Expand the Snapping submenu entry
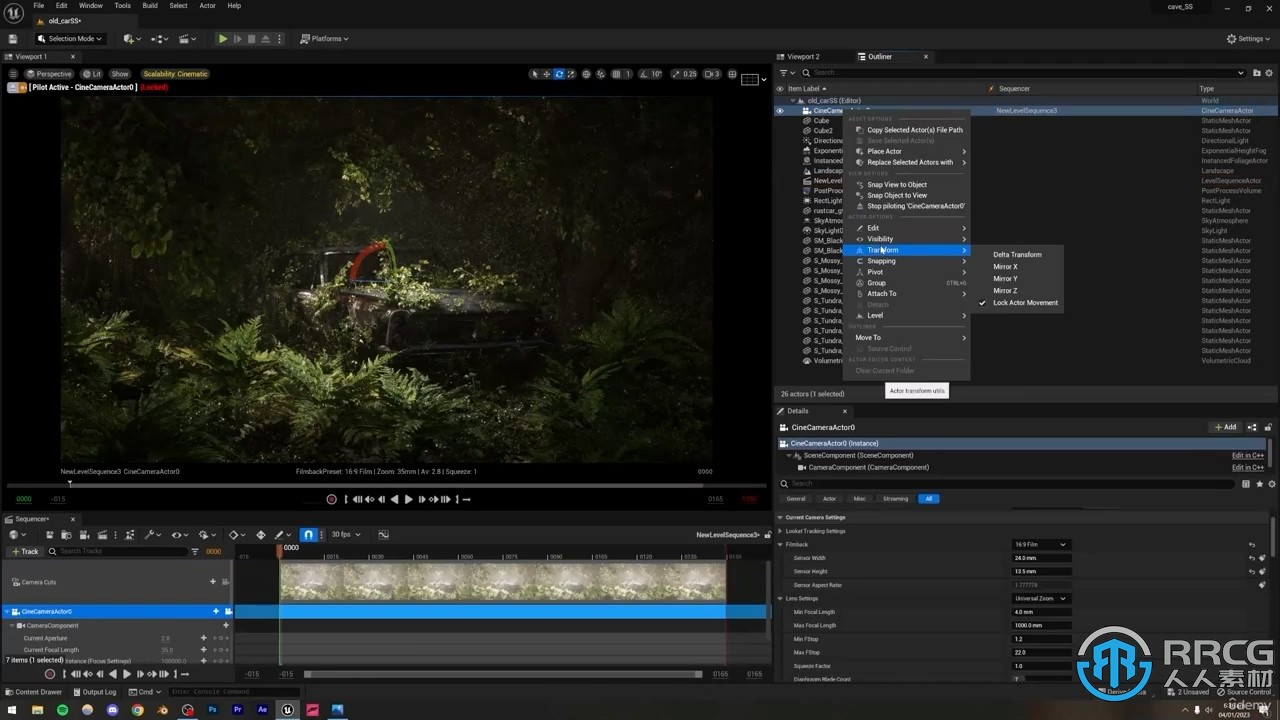1280x720 pixels. click(908, 261)
